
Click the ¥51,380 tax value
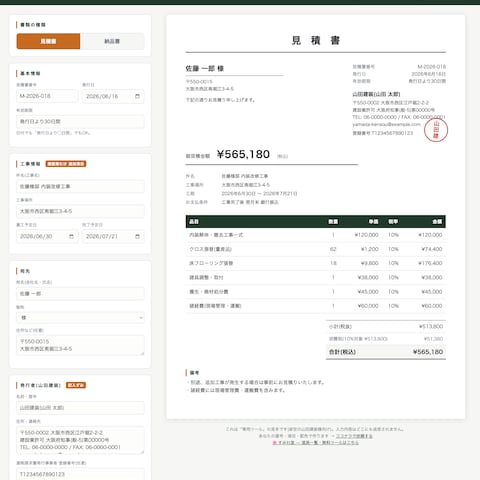[x=433, y=339]
